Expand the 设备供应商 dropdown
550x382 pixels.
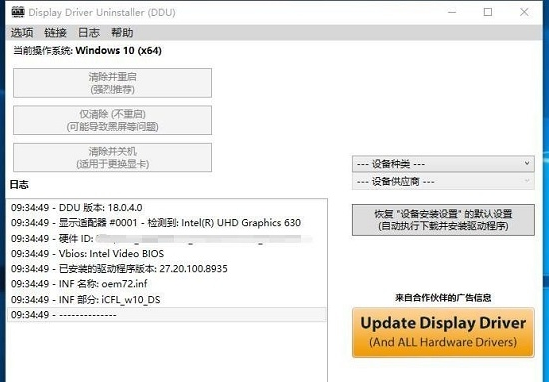(x=443, y=182)
